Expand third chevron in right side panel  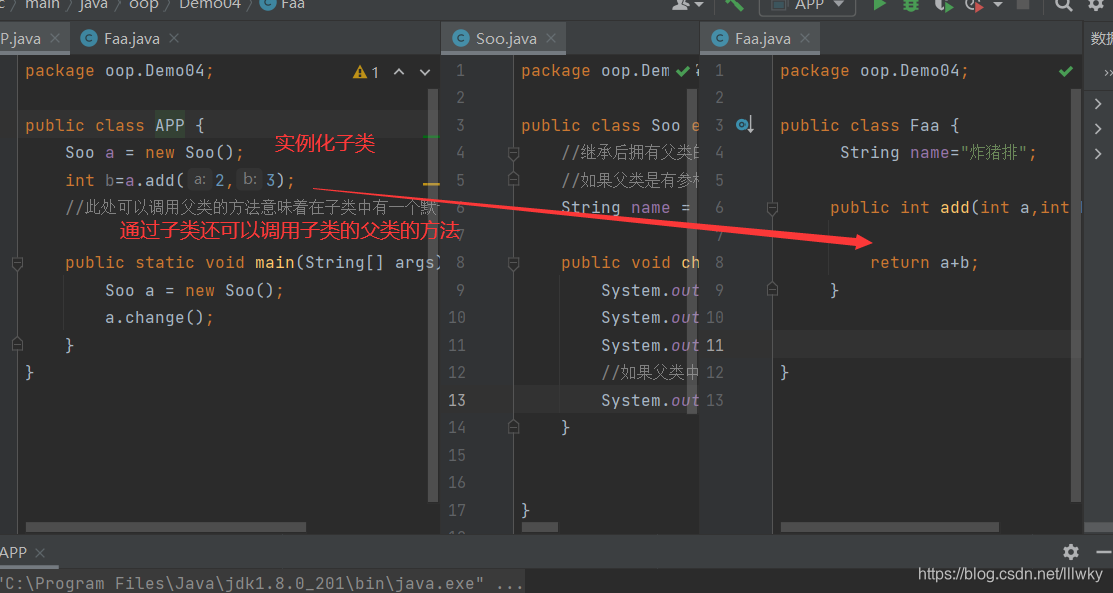point(1098,153)
